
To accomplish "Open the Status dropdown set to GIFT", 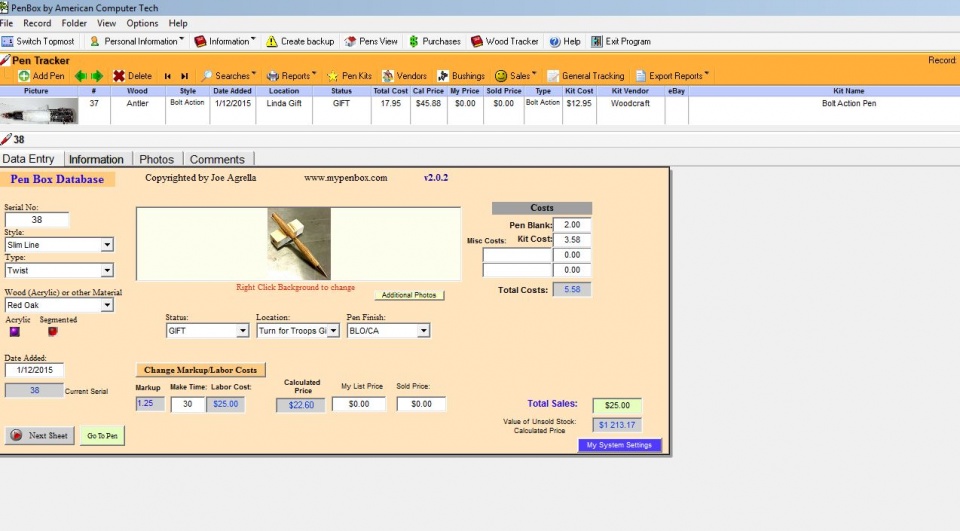I will [x=242, y=331].
